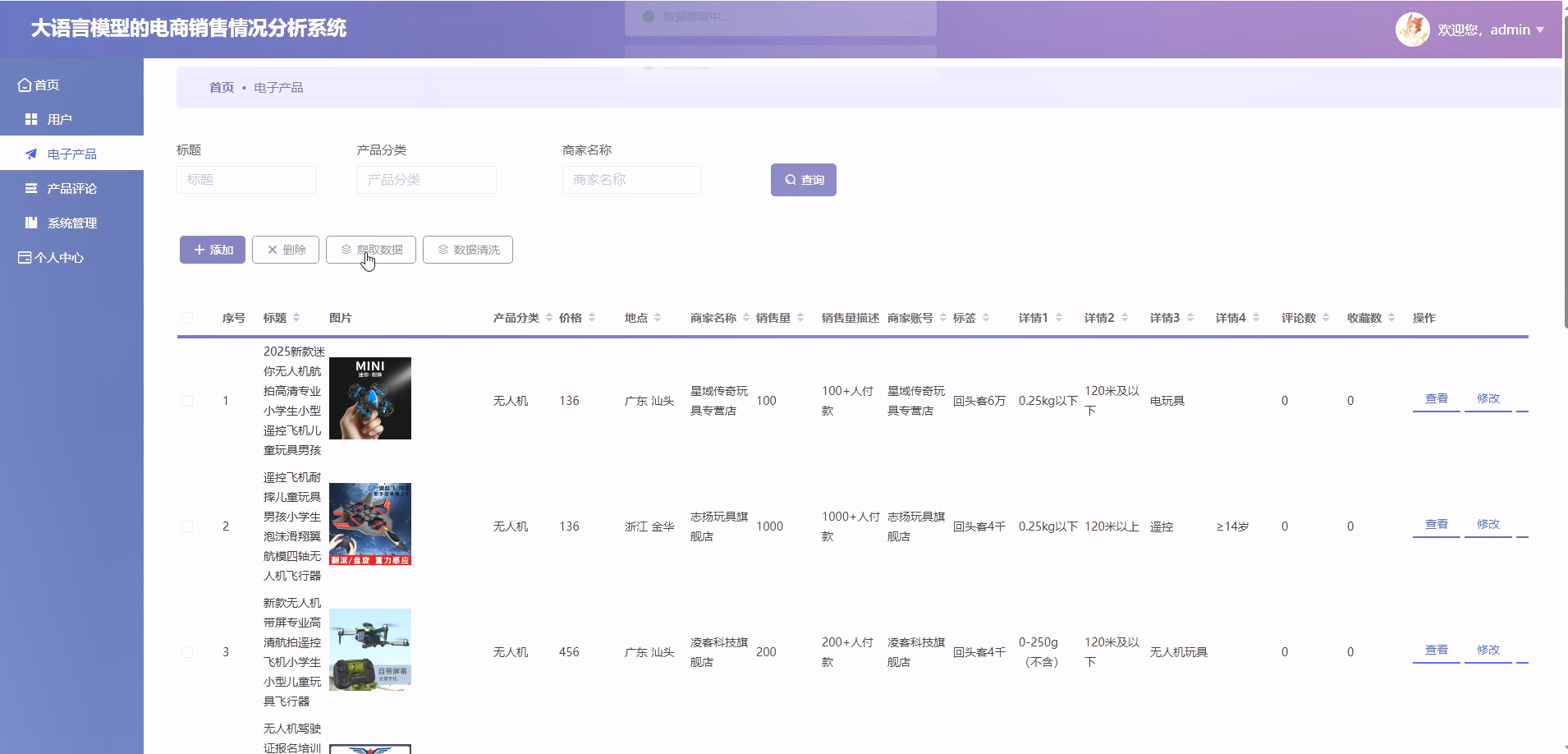This screenshot has height=754, width=1568.
Task: Click 查看 for the row 1 product
Action: (x=1437, y=398)
